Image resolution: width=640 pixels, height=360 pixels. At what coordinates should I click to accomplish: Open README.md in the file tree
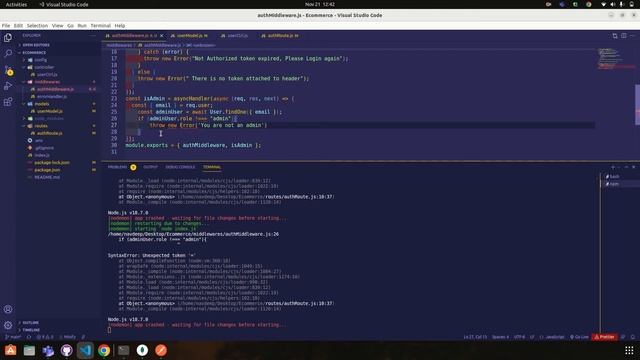click(x=47, y=178)
